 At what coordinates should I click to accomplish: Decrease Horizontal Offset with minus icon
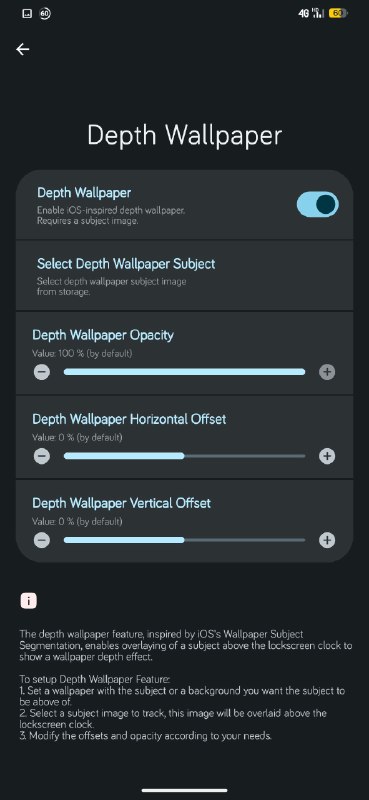tap(42, 456)
